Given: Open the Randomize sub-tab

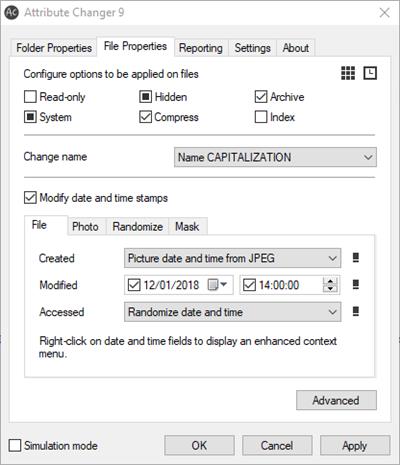Looking at the screenshot, I should (x=138, y=227).
